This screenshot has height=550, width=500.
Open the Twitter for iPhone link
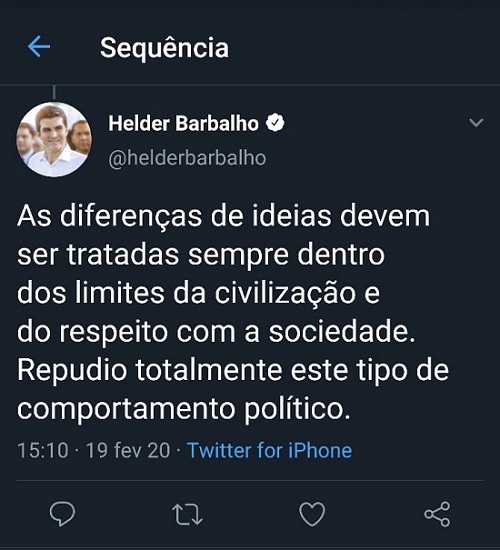(269, 450)
